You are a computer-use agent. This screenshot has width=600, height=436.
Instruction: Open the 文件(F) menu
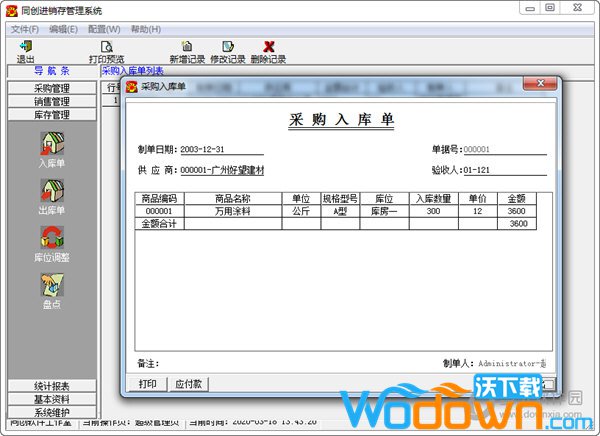tap(25, 29)
